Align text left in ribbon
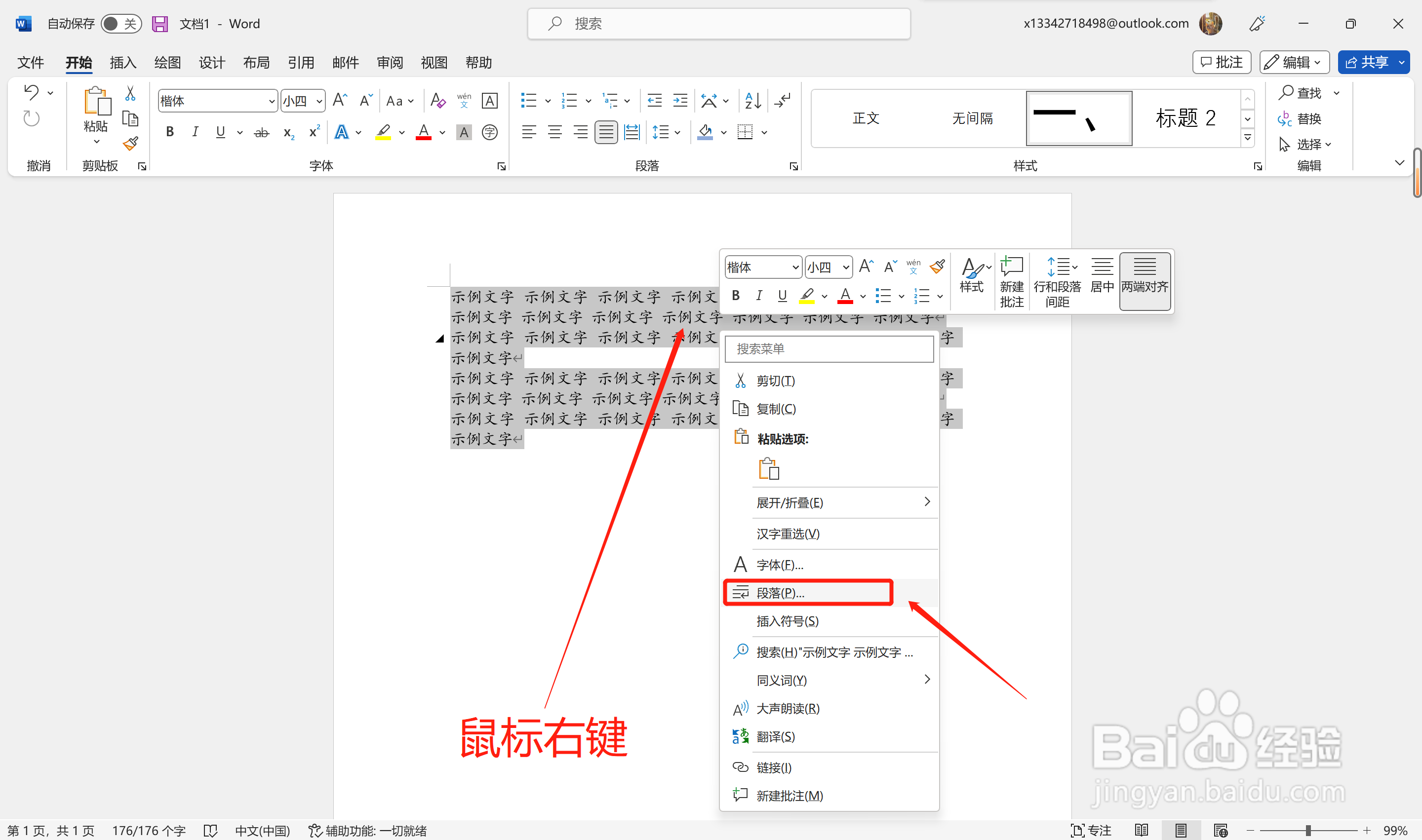The width and height of the screenshot is (1422, 840). tap(529, 132)
